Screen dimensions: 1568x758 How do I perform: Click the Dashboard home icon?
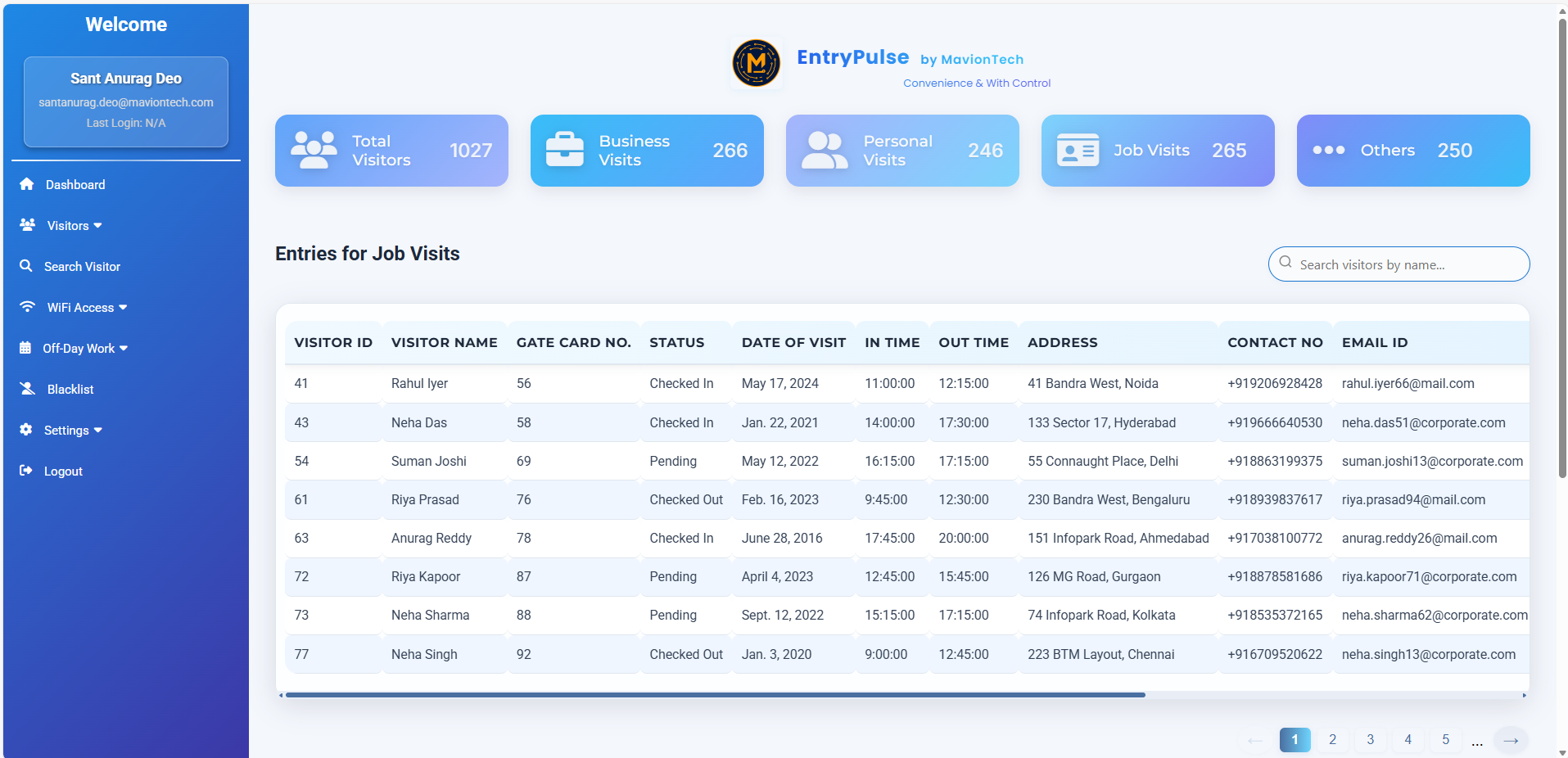[27, 184]
